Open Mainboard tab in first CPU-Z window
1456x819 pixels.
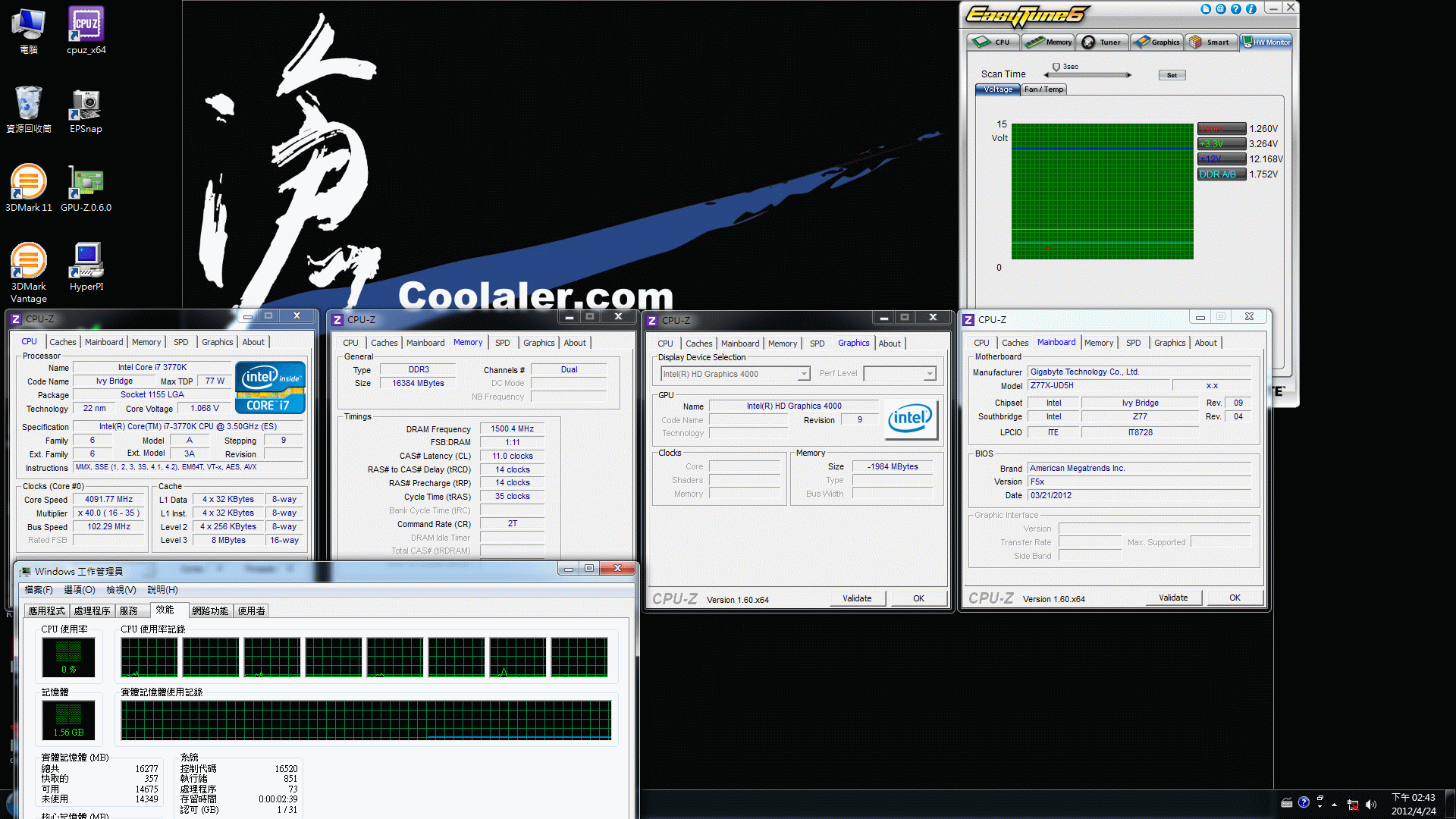[104, 342]
